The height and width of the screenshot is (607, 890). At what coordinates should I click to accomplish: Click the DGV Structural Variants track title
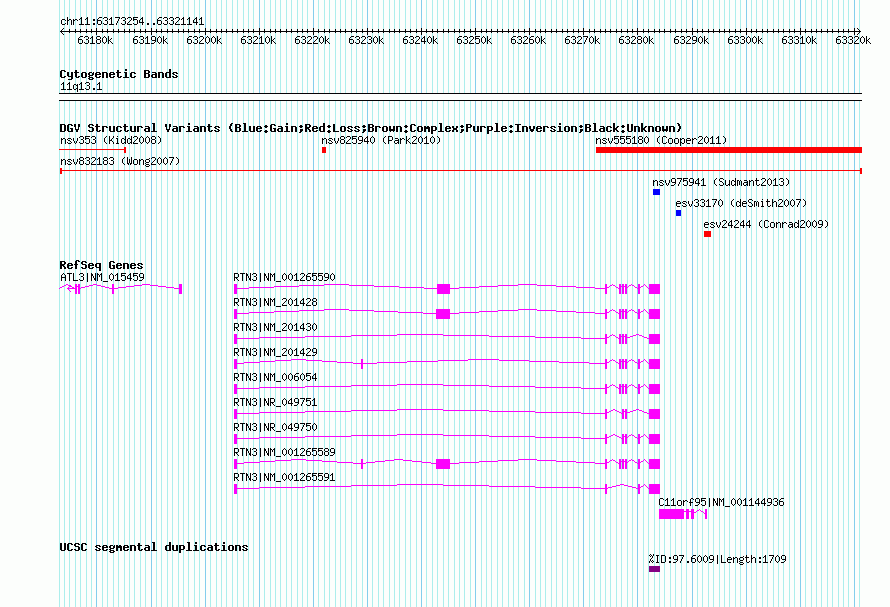[x=371, y=128]
